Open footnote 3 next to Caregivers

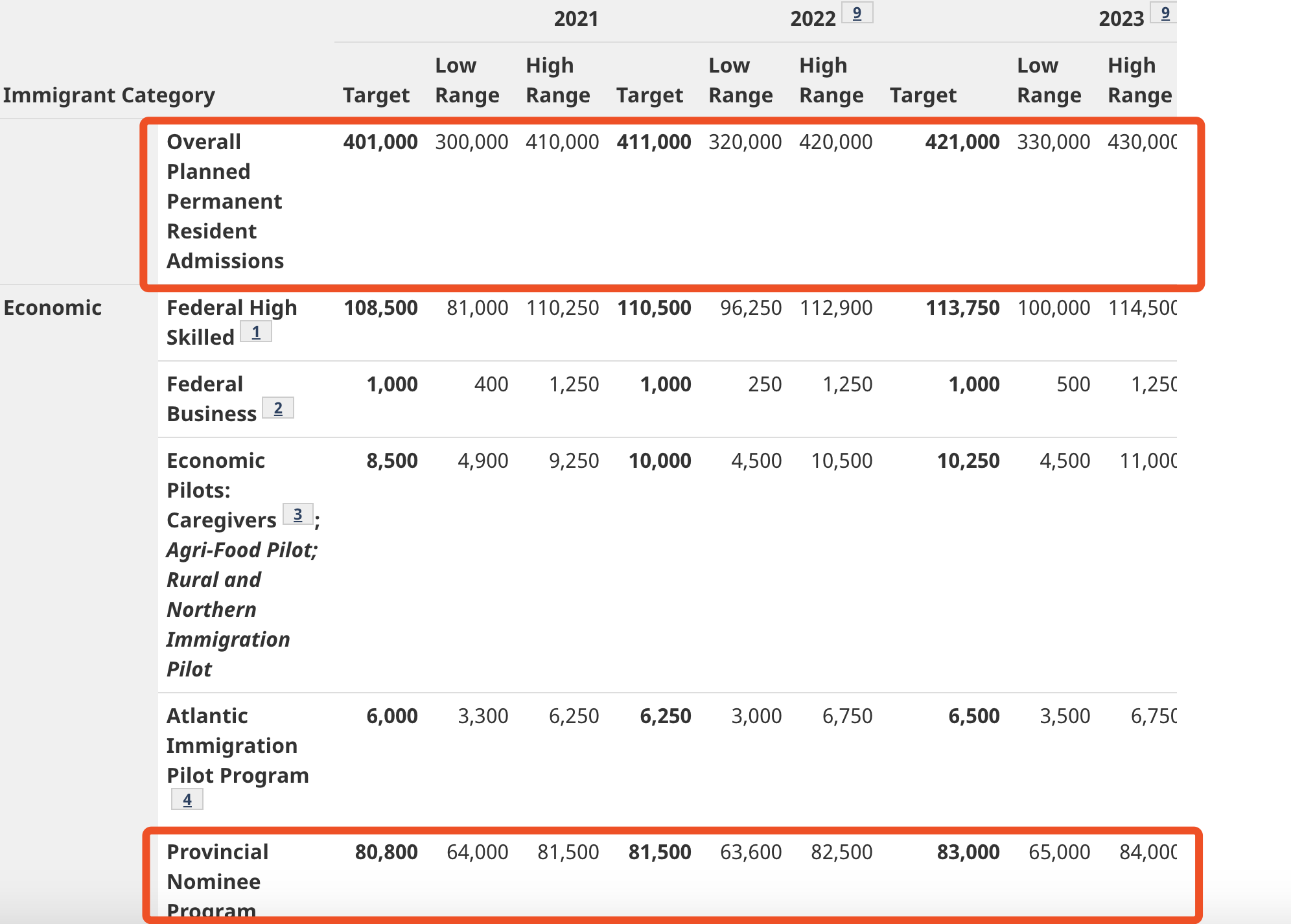298,514
